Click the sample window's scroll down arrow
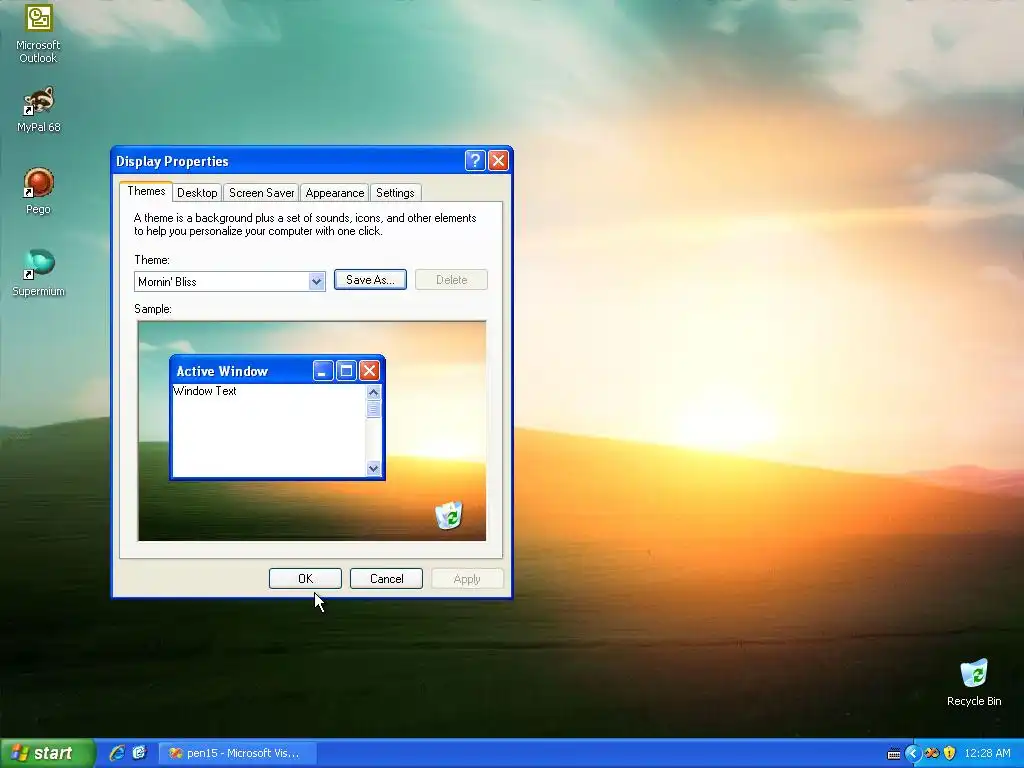The image size is (1024, 768). 374,468
